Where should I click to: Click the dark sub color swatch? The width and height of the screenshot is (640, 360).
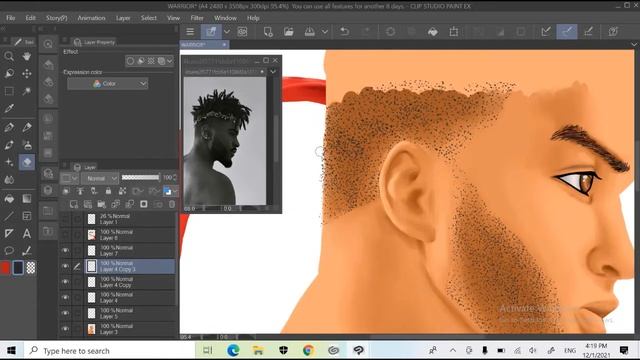(x=18, y=268)
